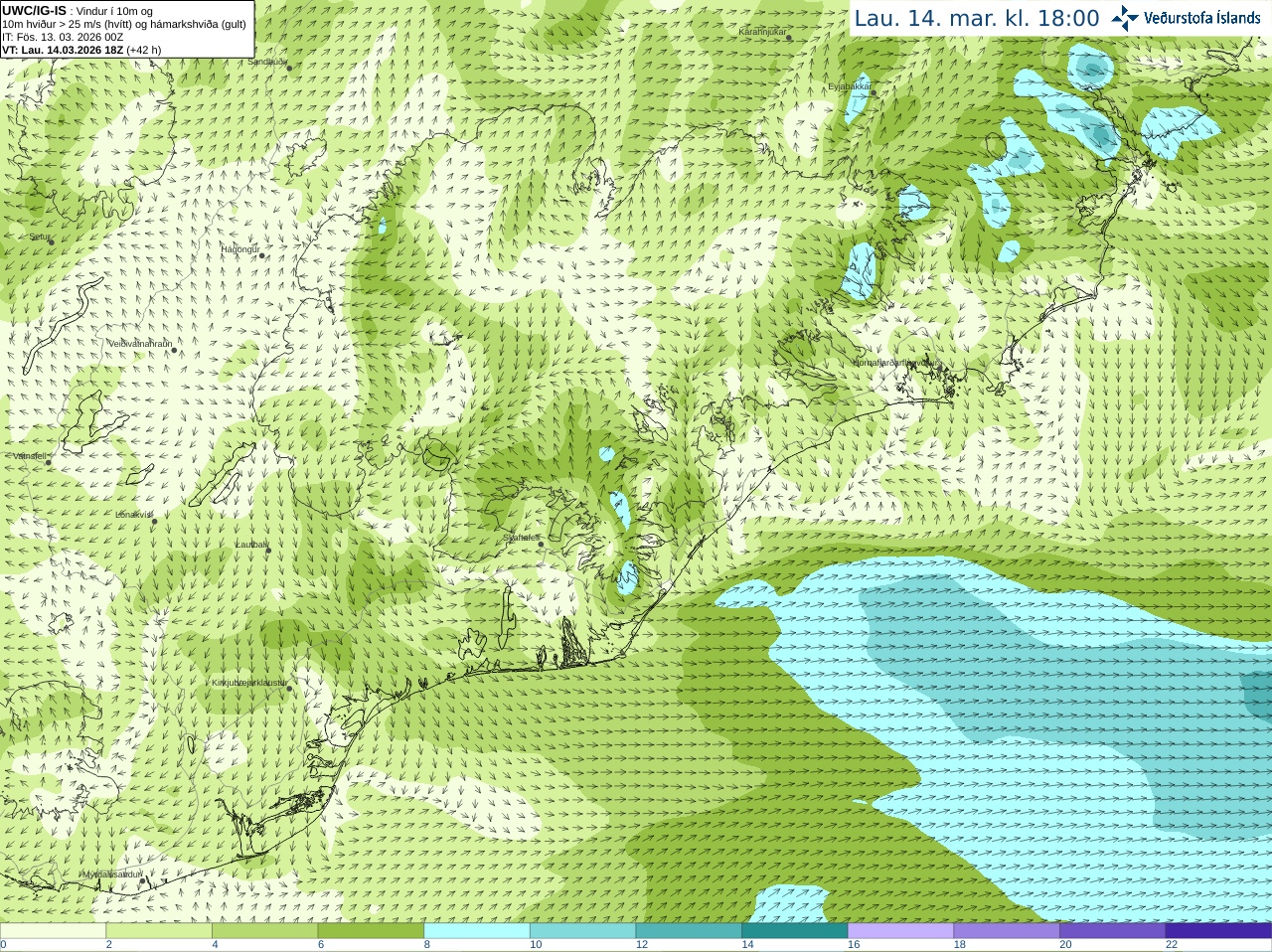Select the Skaftafell station marker
Image resolution: width=1272 pixels, height=952 pixels.
pos(540,544)
